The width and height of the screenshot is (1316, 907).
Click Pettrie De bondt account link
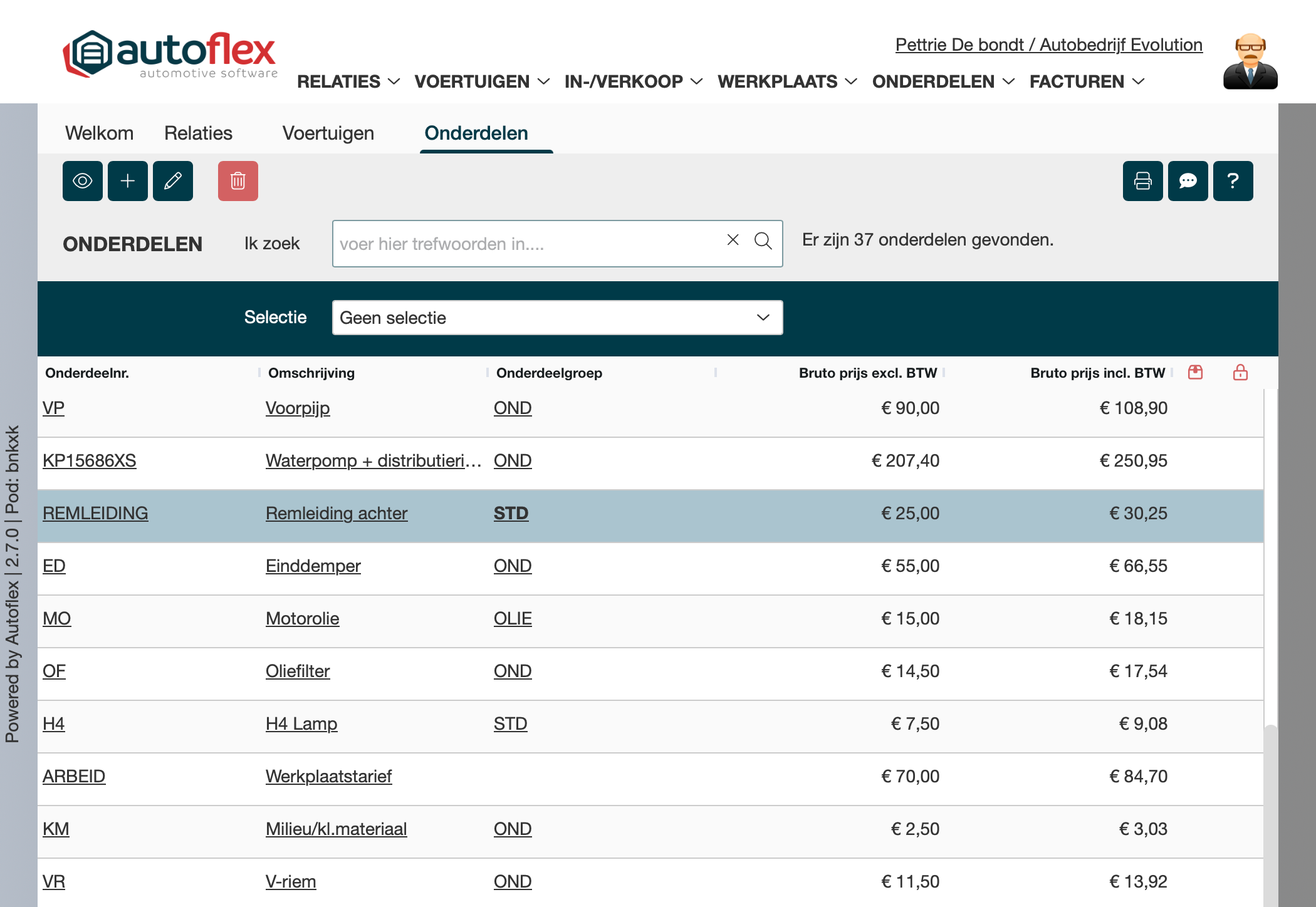[1048, 44]
